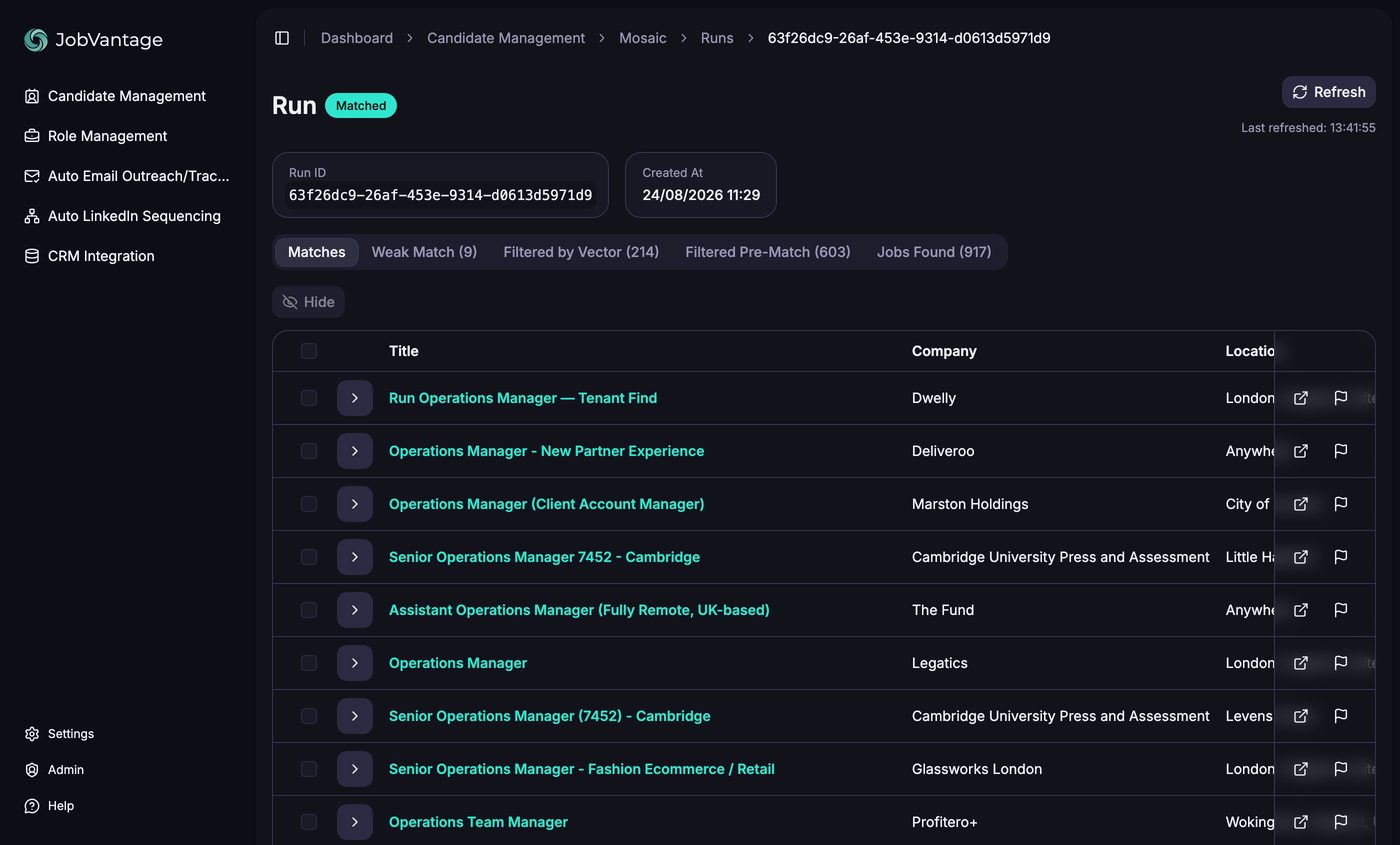Open external link for Profitero+ row
Viewport: 1400px width, 845px height.
click(x=1300, y=822)
